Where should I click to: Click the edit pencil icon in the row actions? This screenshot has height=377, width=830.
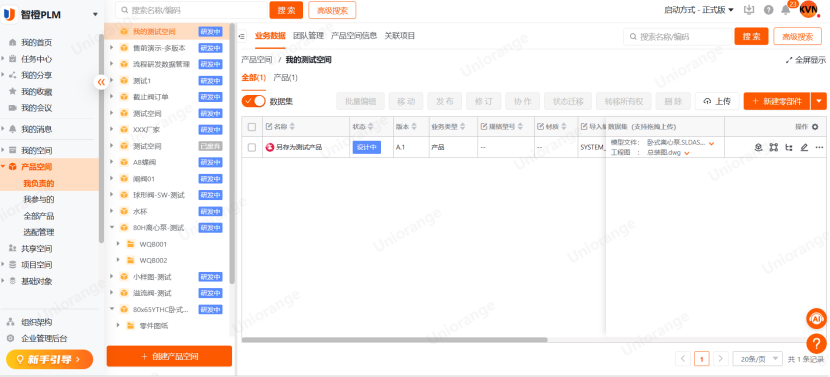pos(804,148)
